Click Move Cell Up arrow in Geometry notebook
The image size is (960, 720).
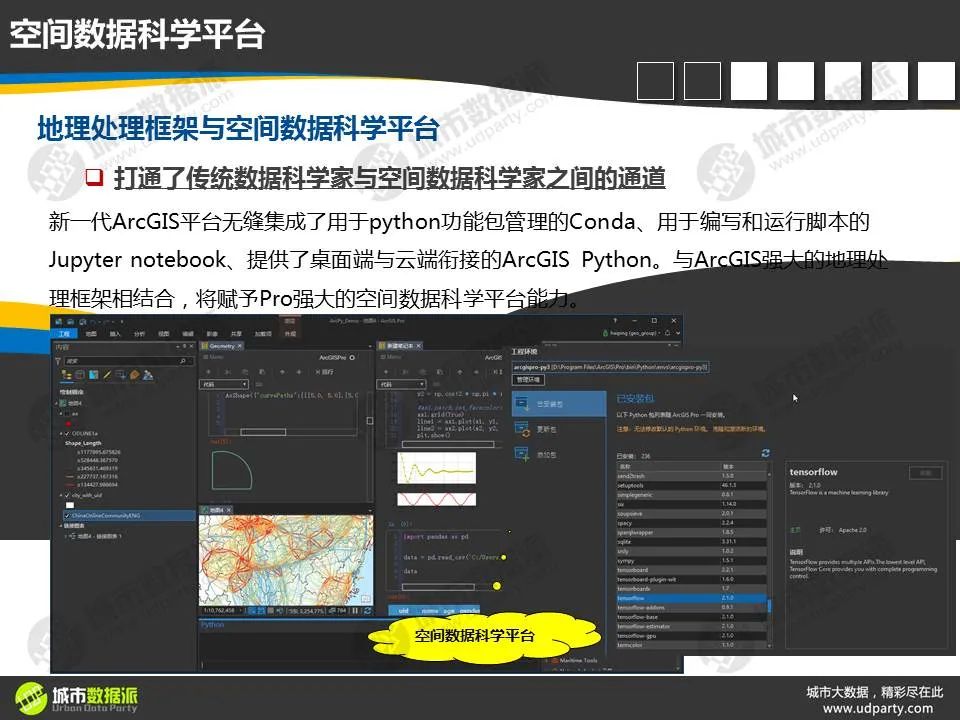click(282, 372)
